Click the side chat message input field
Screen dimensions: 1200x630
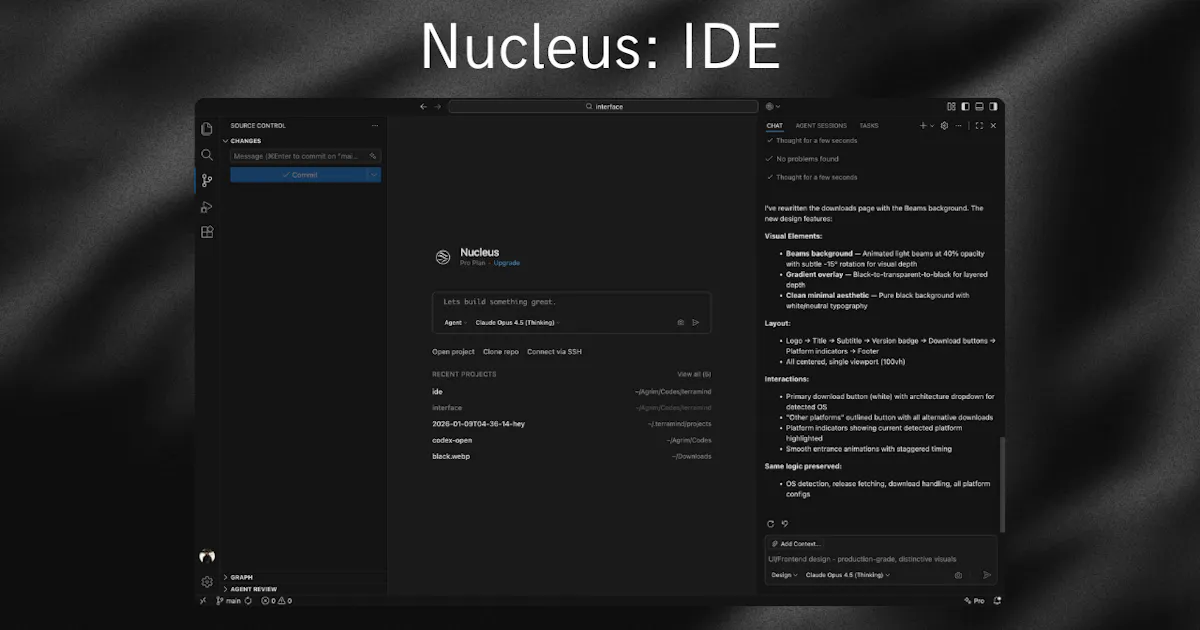(880, 559)
